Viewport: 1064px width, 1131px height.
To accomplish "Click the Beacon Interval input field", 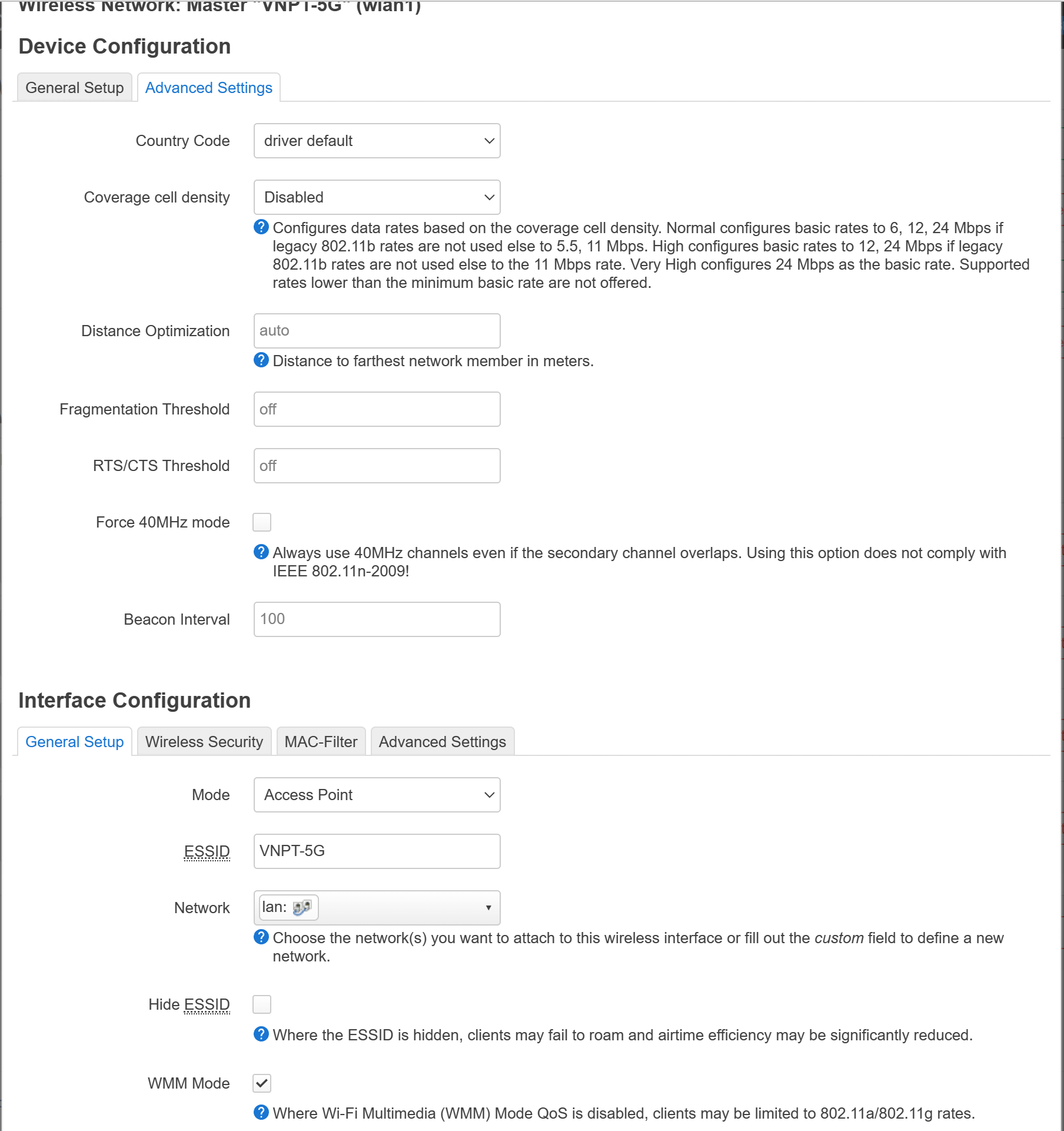I will click(377, 619).
